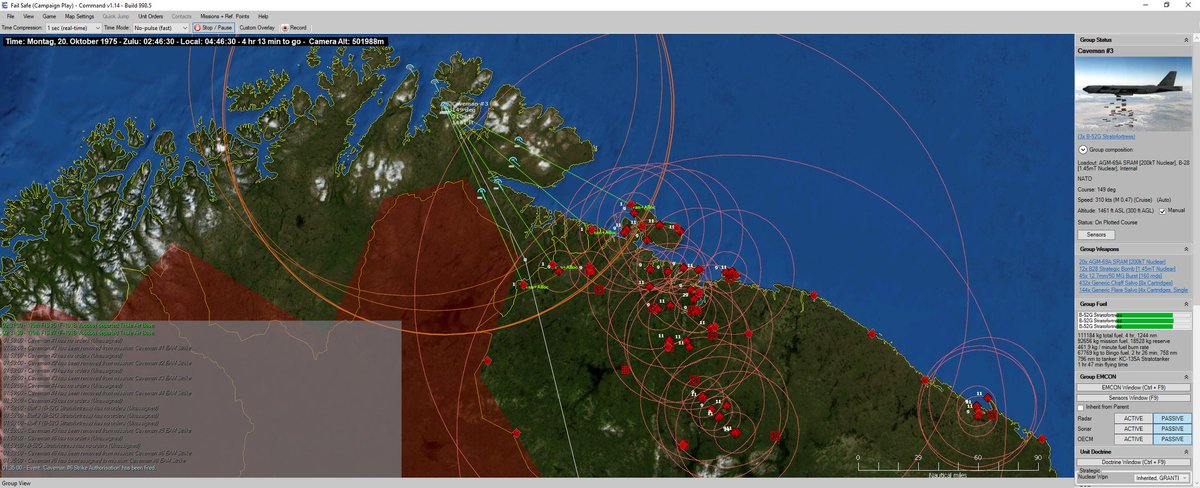Collapse the Group Weapons section
The image size is (1200, 488).
coord(1185,248)
